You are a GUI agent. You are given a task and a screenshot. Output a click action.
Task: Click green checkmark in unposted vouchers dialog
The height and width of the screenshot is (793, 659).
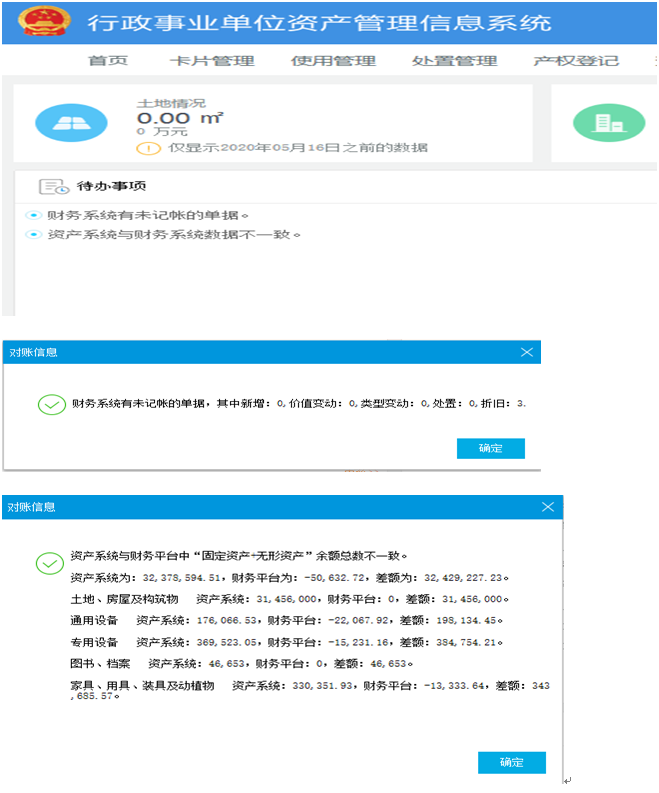(x=50, y=404)
